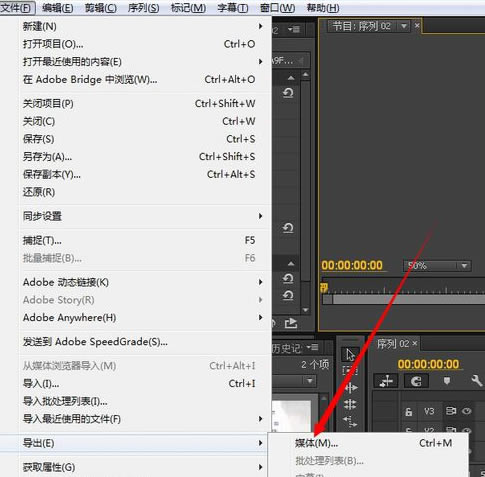Click the 历史记录 panel tab

pos(288,348)
